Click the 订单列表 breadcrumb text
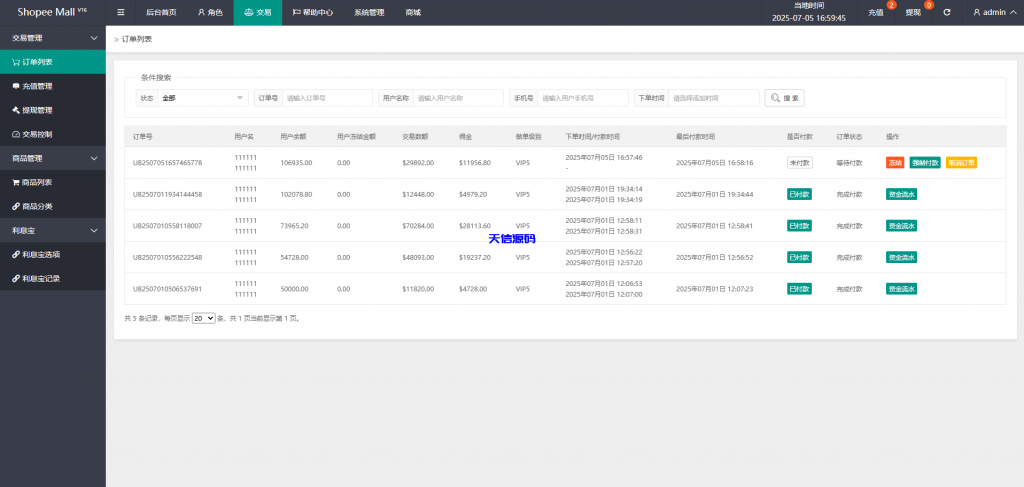 [x=137, y=39]
